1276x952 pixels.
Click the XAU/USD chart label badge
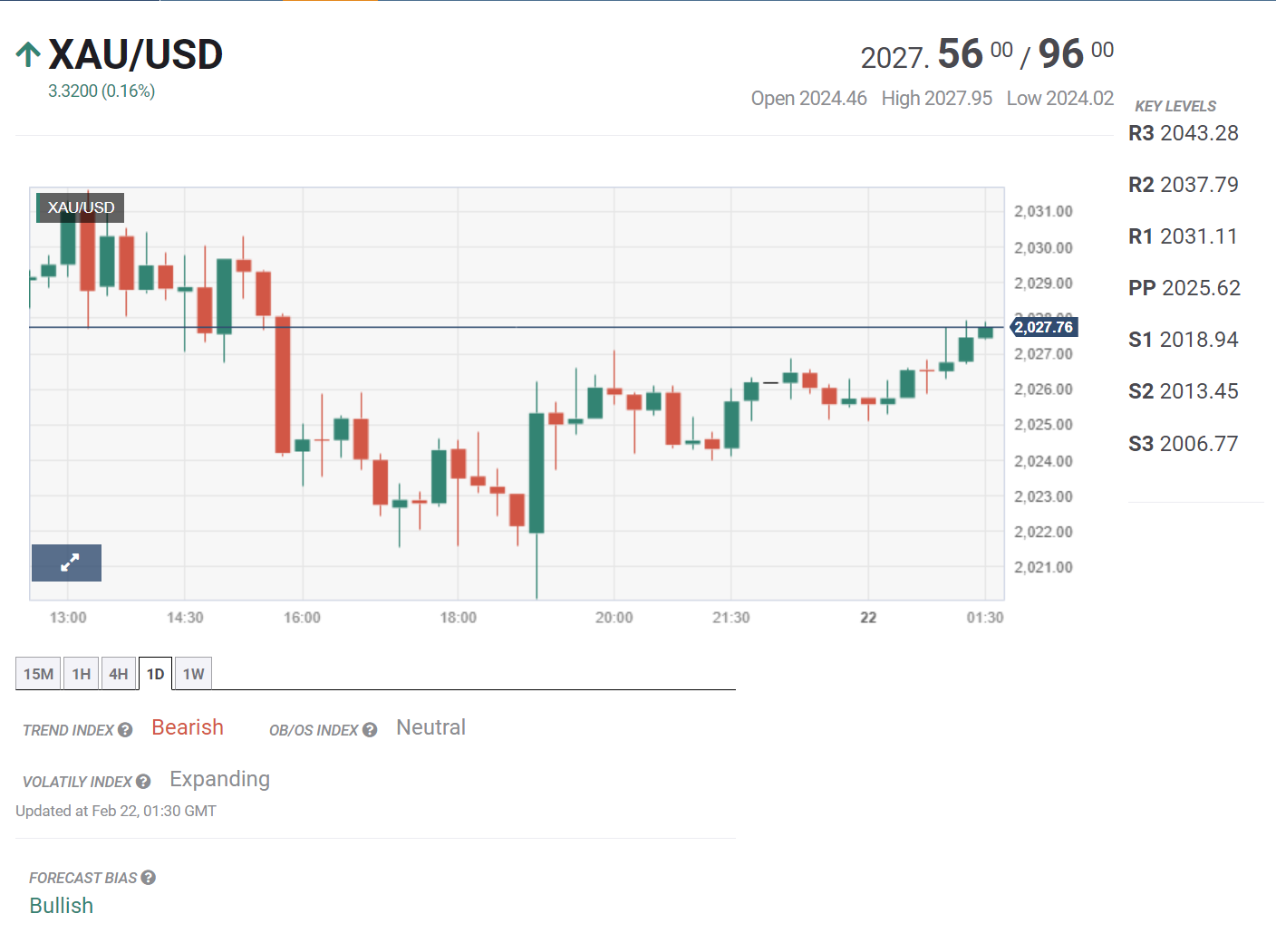point(81,207)
